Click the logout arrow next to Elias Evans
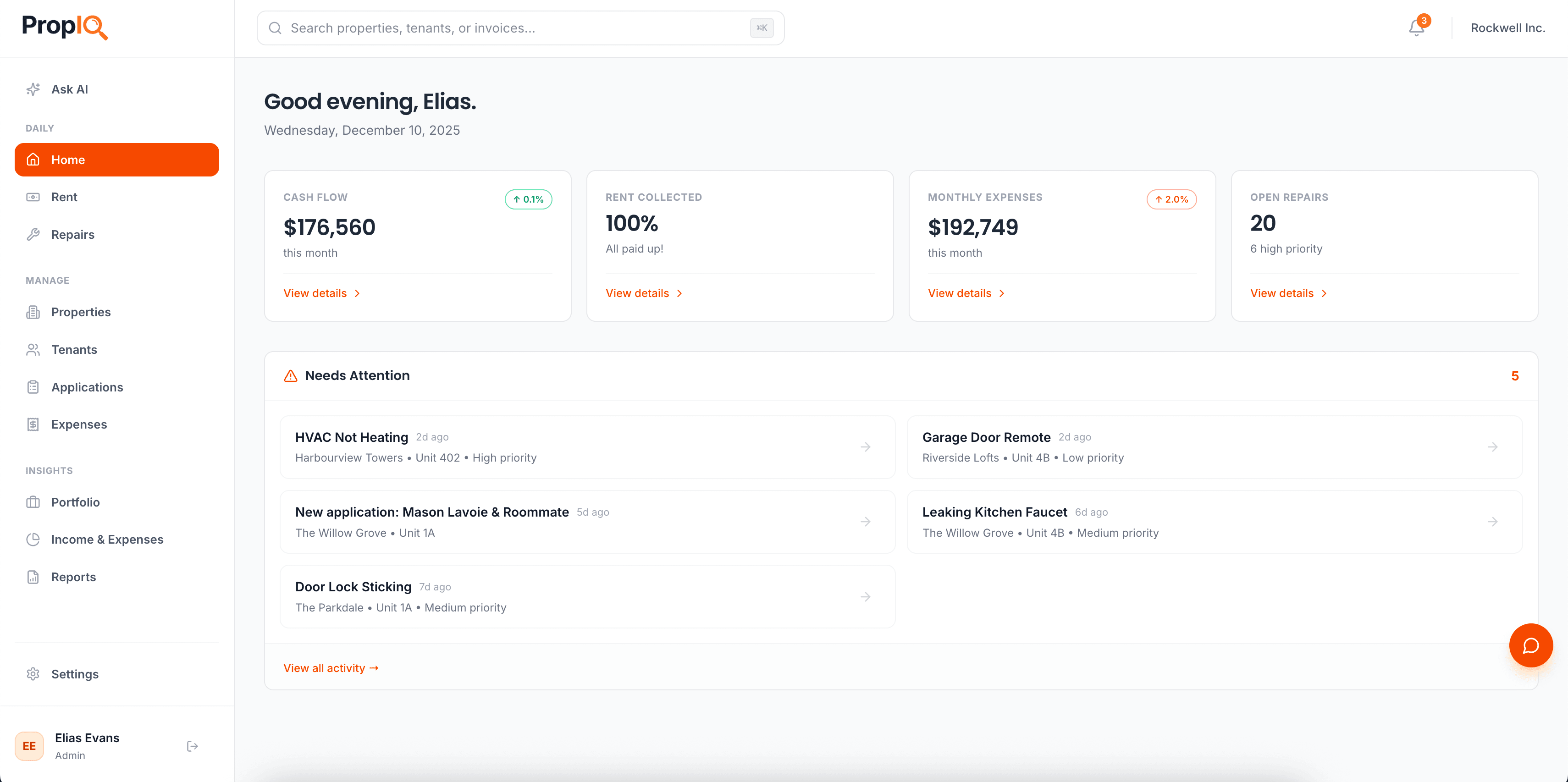Viewport: 1568px width, 782px height. (193, 745)
